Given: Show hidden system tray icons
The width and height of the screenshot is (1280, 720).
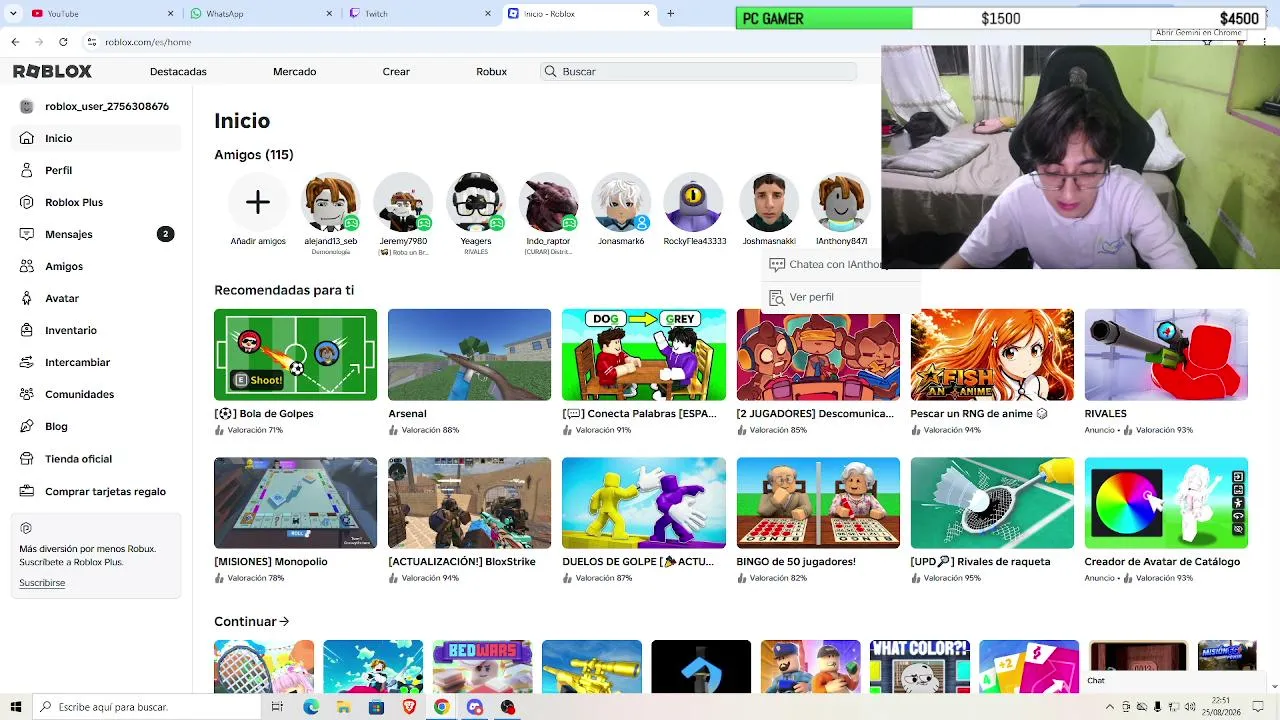Looking at the screenshot, I should 1109,707.
